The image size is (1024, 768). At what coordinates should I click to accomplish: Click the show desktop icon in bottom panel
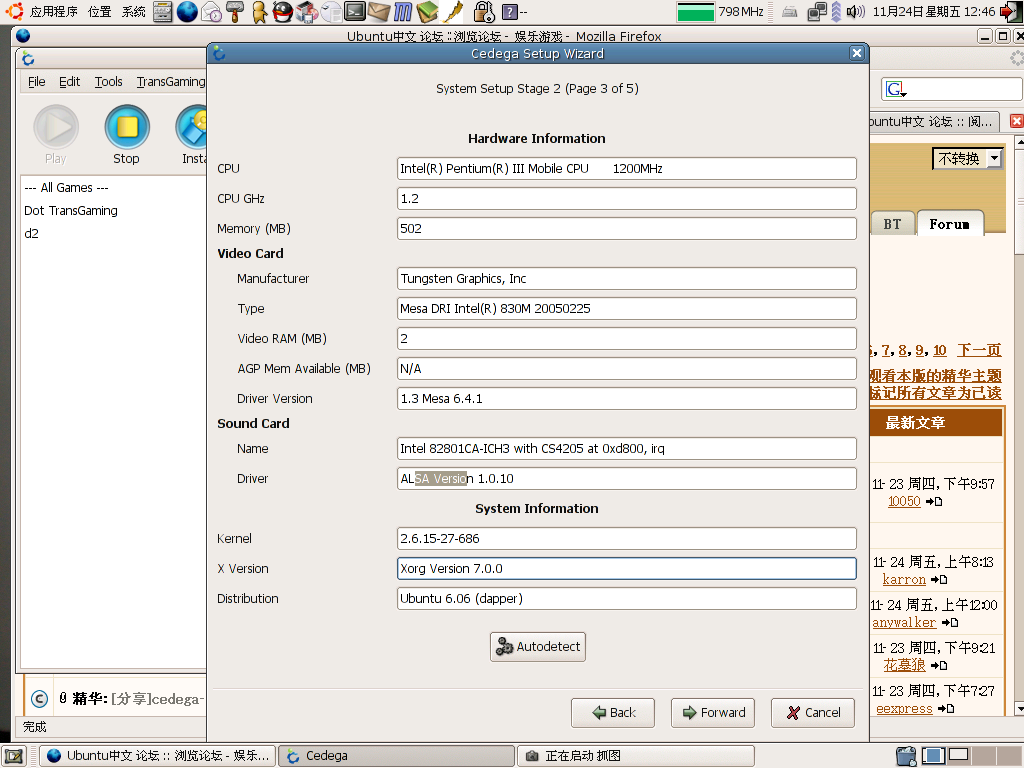(x=14, y=756)
